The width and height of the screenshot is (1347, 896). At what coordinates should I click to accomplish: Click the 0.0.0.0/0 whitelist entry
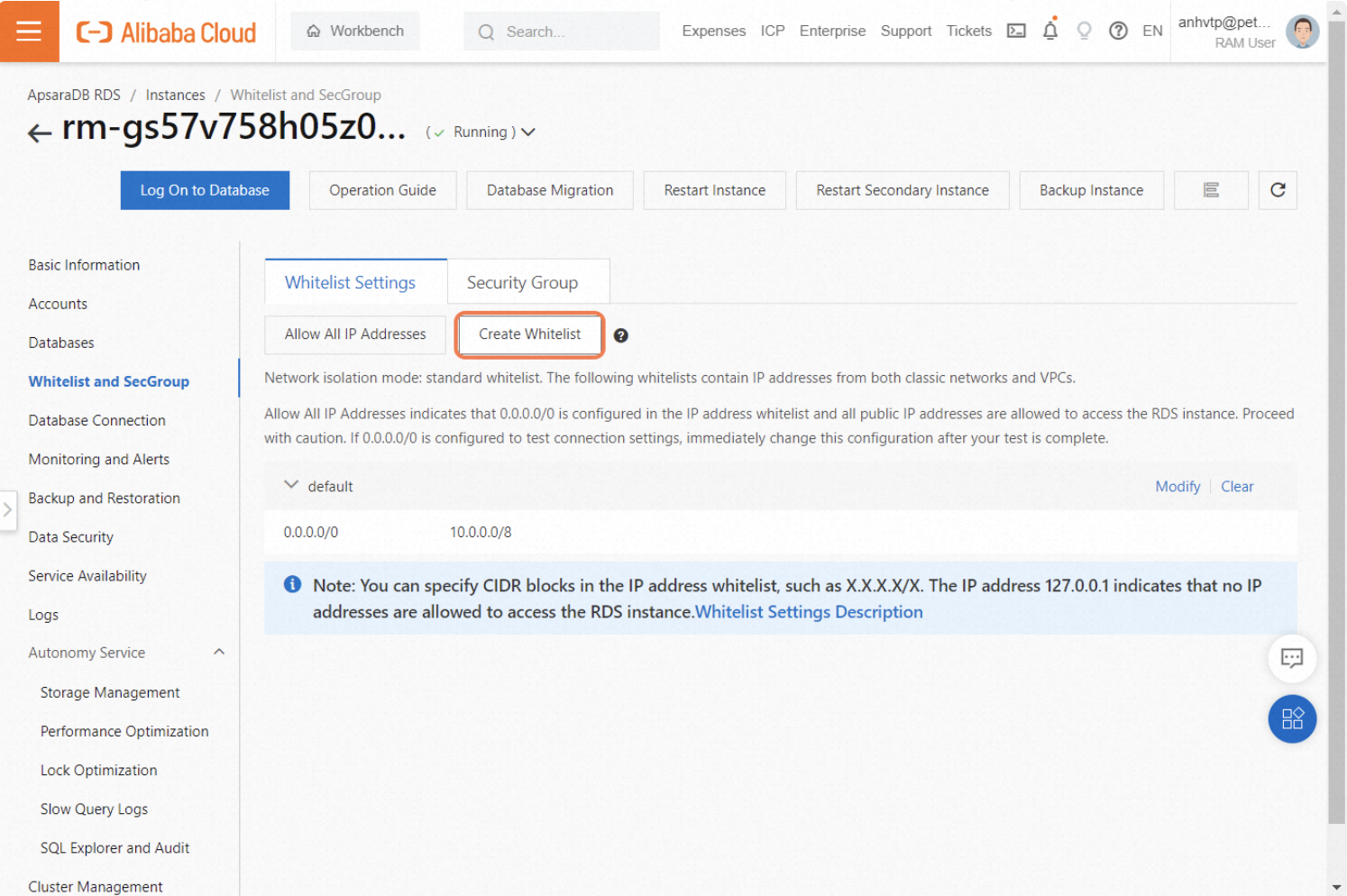311,532
